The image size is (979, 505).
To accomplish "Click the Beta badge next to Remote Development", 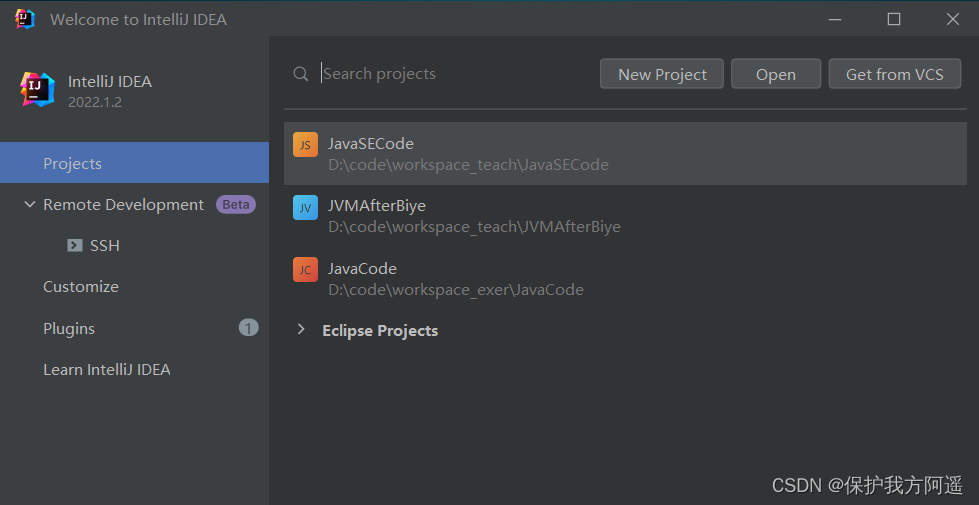I will coord(236,205).
